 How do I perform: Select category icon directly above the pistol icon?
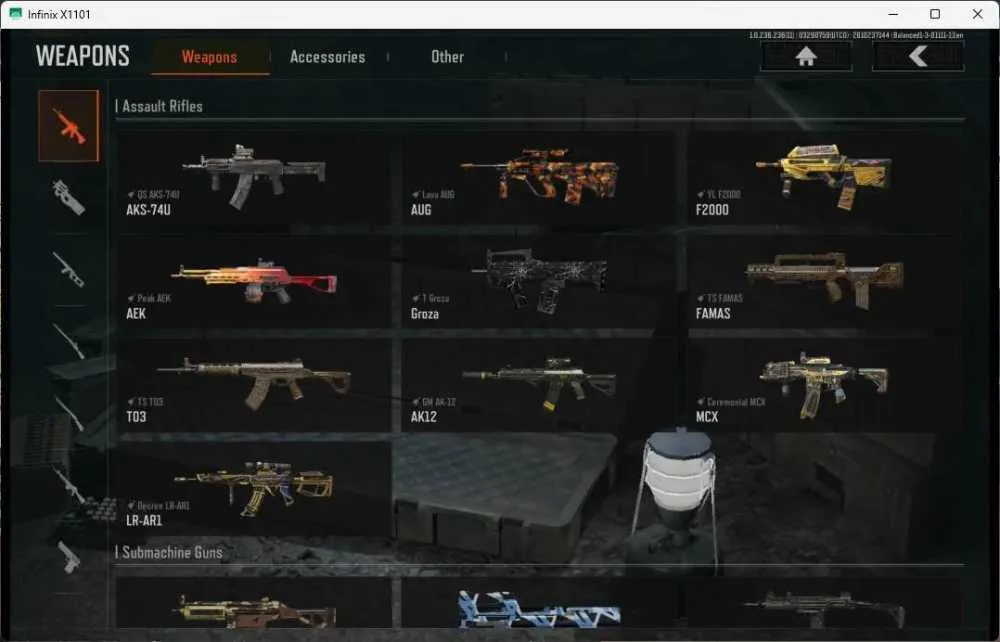click(68, 486)
